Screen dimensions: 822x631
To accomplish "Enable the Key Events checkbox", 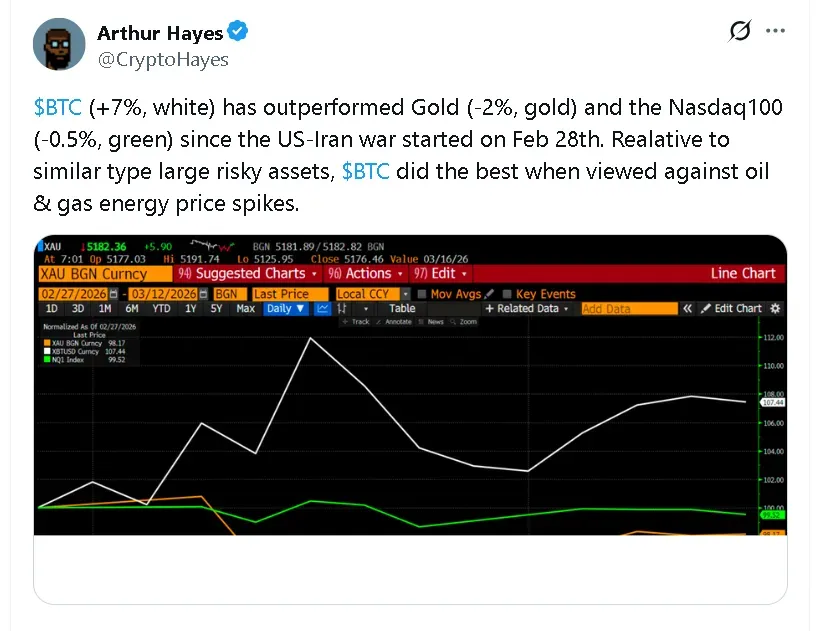I will pyautogui.click(x=508, y=294).
